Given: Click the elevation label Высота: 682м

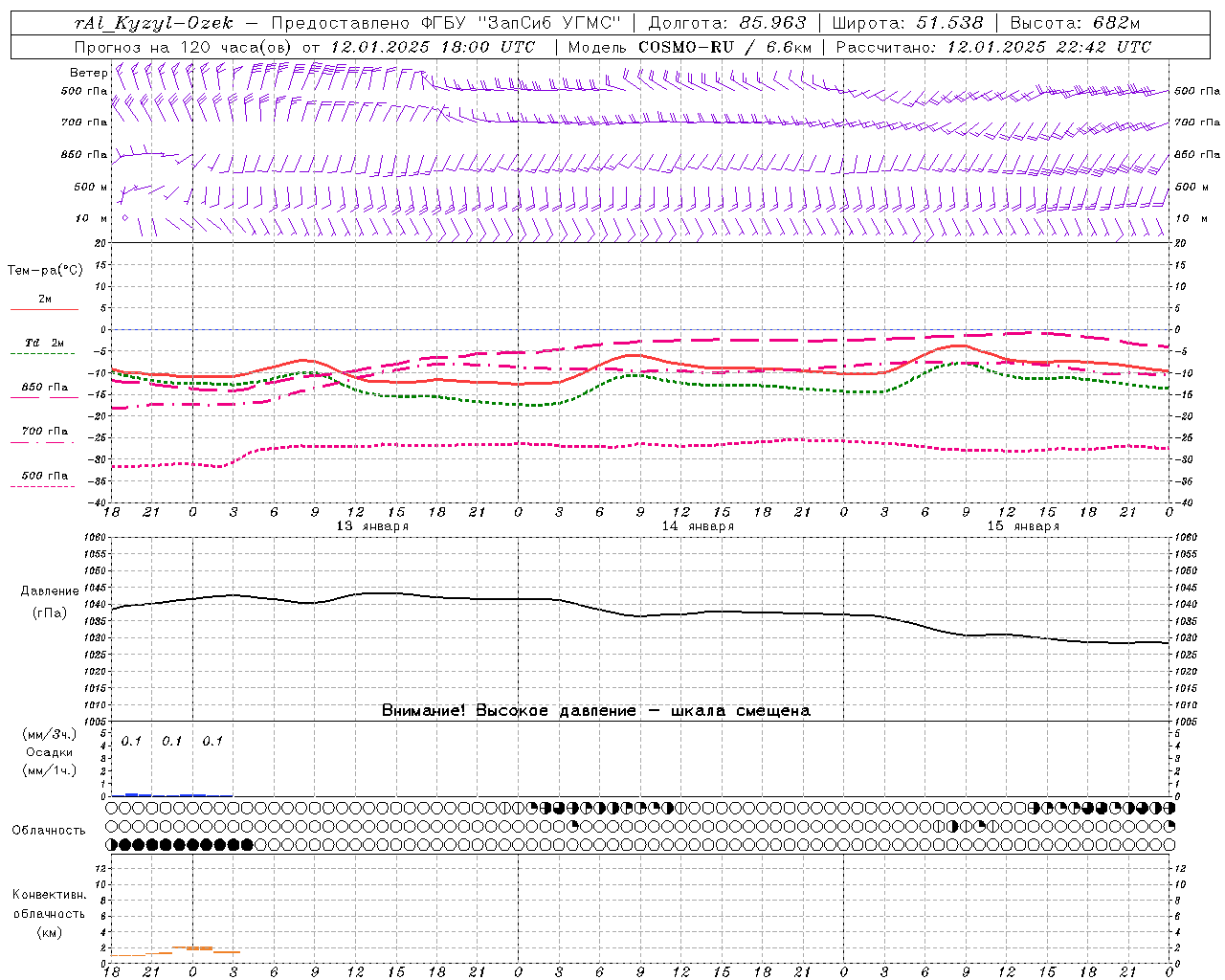Looking at the screenshot, I should coord(1075,23).
